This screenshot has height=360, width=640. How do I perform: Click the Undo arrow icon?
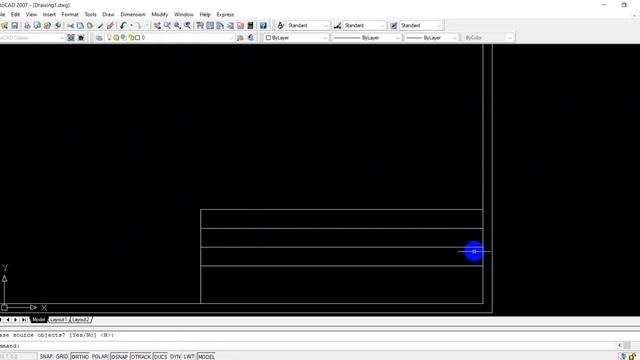click(x=123, y=25)
